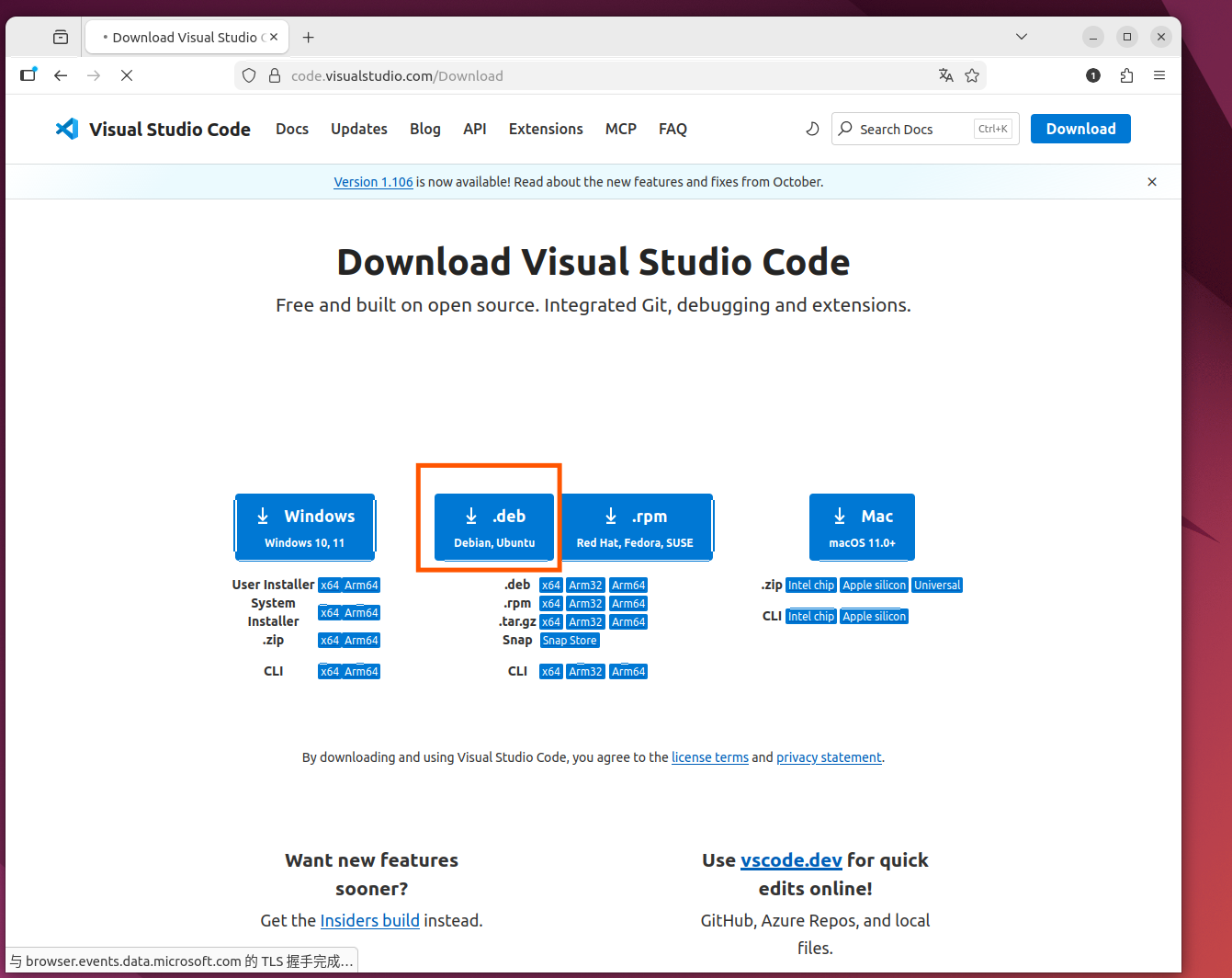
Task: Click the translate page icon
Action: (x=945, y=75)
